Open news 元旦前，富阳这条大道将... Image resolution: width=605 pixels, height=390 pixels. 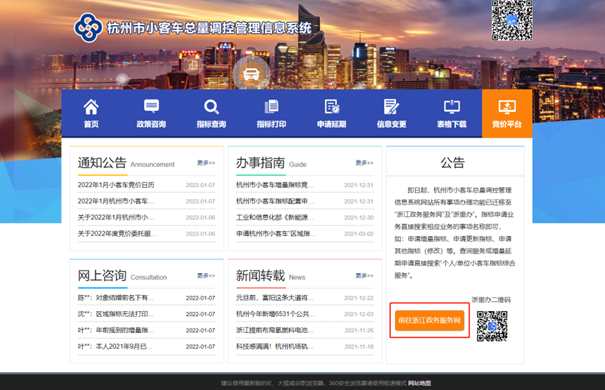coord(275,298)
